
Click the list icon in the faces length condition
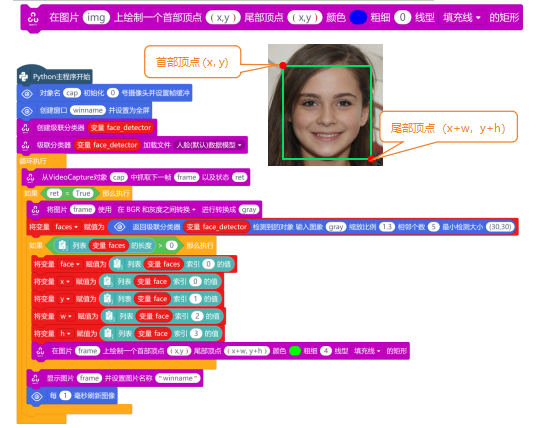tap(63, 245)
